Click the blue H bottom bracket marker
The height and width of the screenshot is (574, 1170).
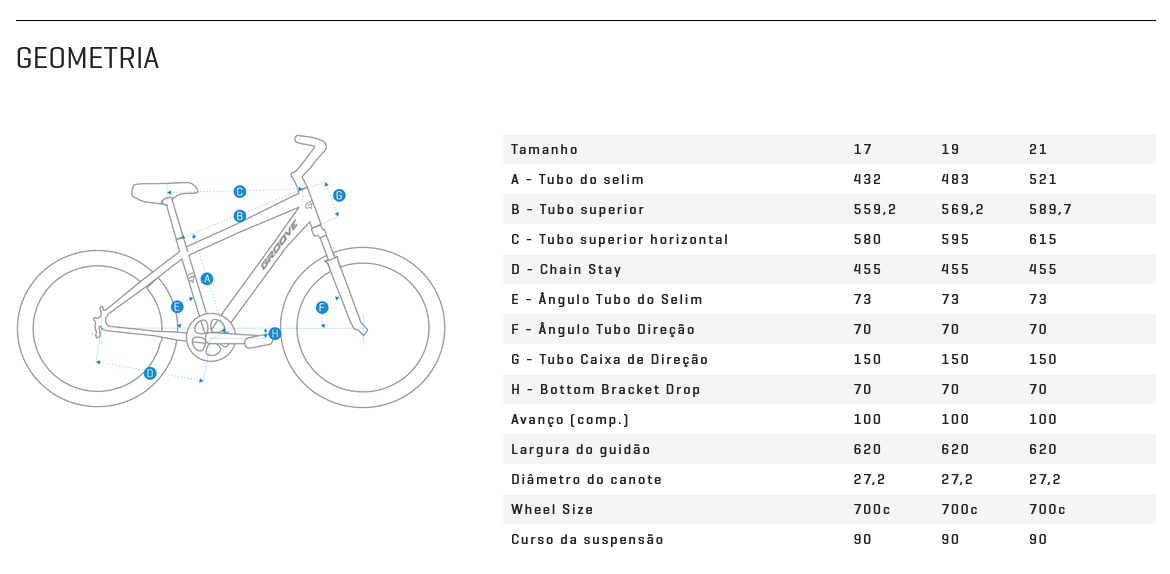tap(275, 334)
